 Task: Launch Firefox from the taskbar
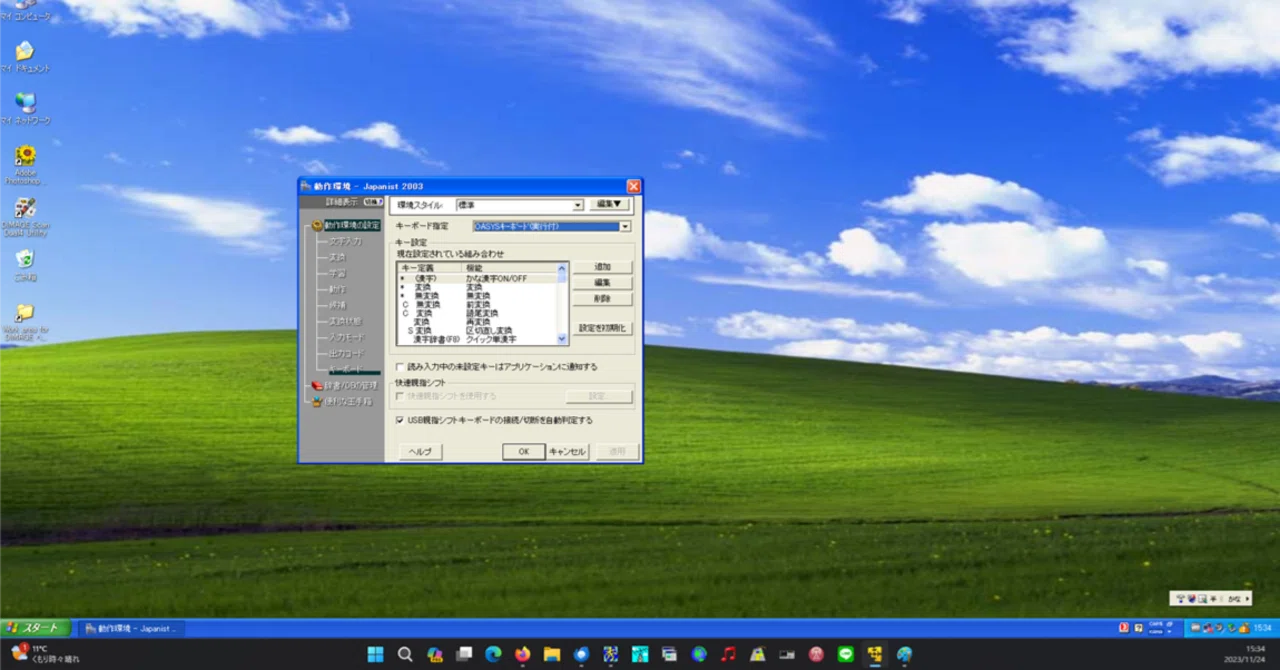[x=522, y=654]
